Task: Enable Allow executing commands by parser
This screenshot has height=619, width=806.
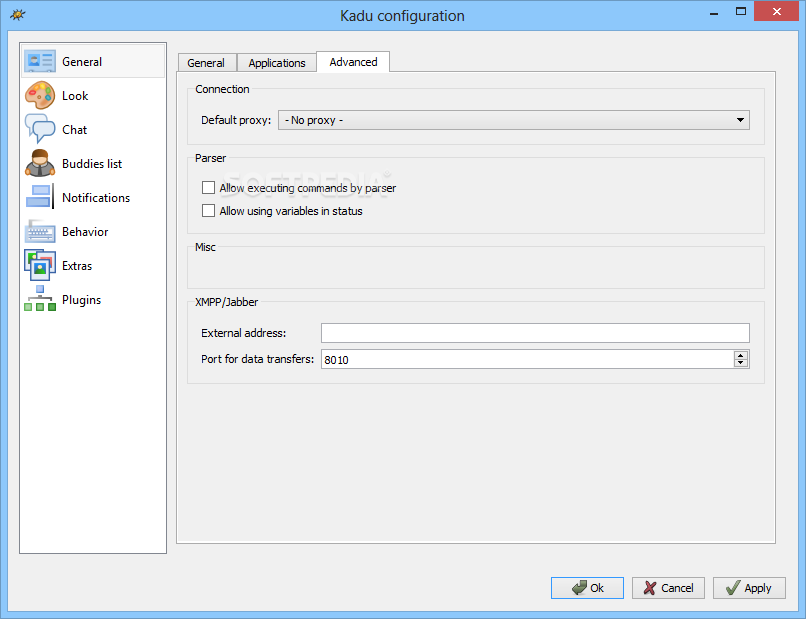Action: (208, 188)
